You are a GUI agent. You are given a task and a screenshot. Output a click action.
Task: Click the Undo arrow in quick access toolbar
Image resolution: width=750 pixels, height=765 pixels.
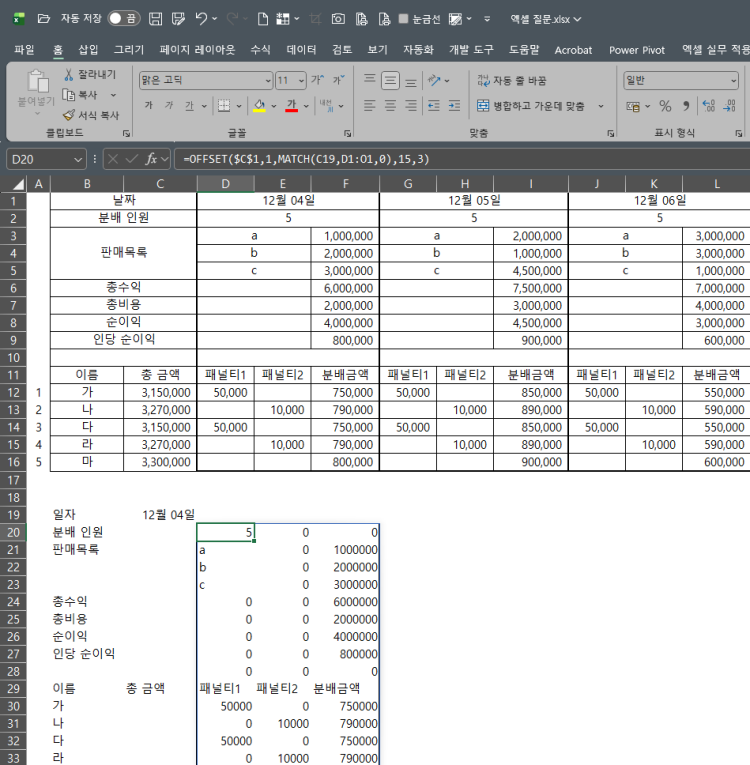click(x=202, y=19)
